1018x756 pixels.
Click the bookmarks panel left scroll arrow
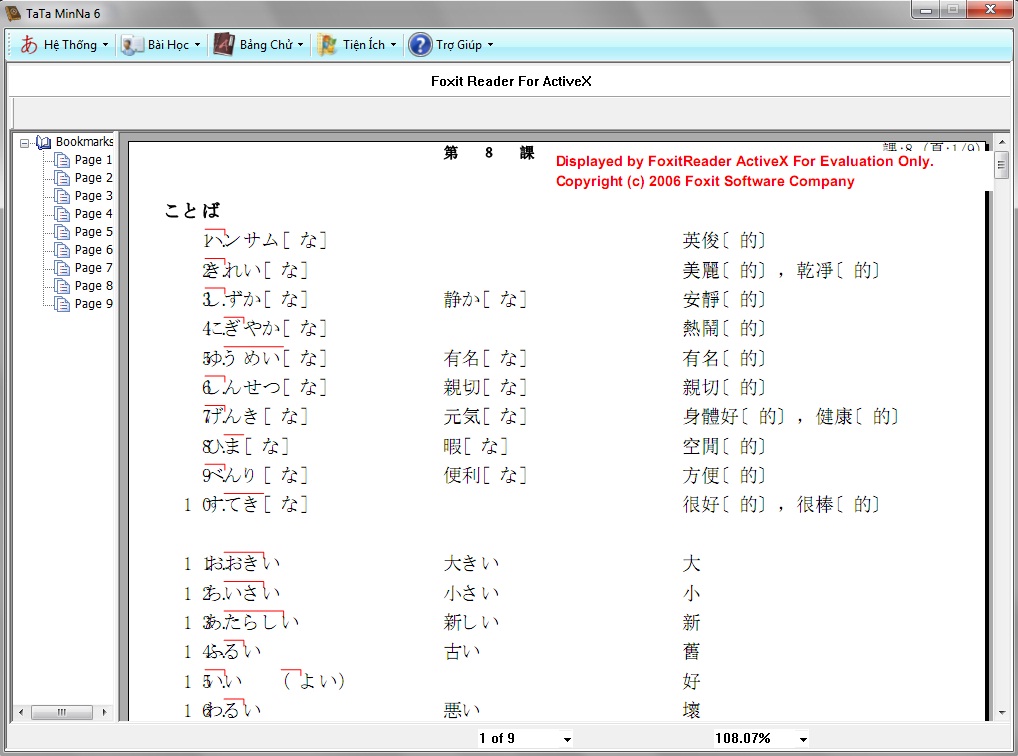pos(21,712)
